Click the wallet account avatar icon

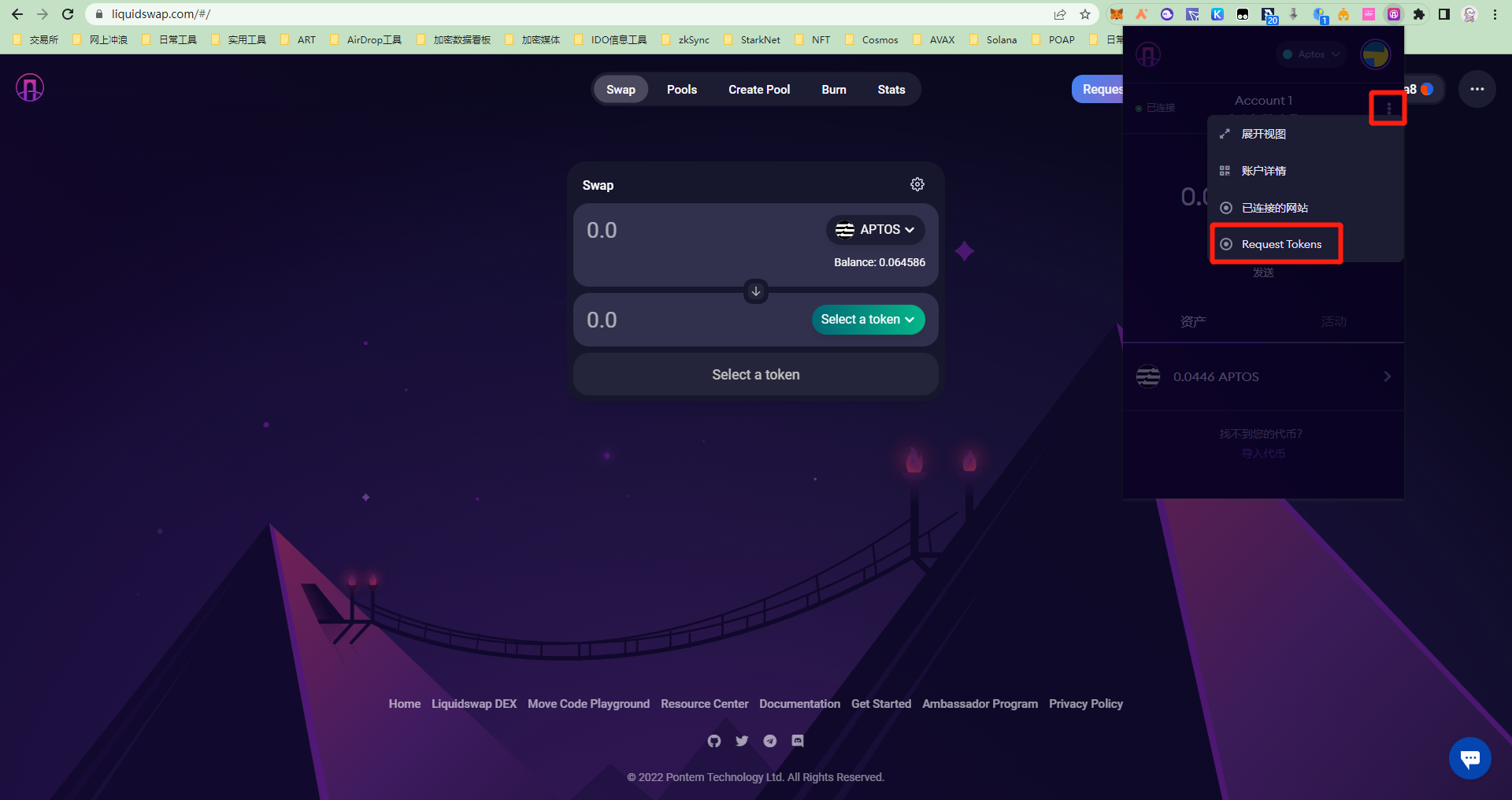click(x=1376, y=54)
